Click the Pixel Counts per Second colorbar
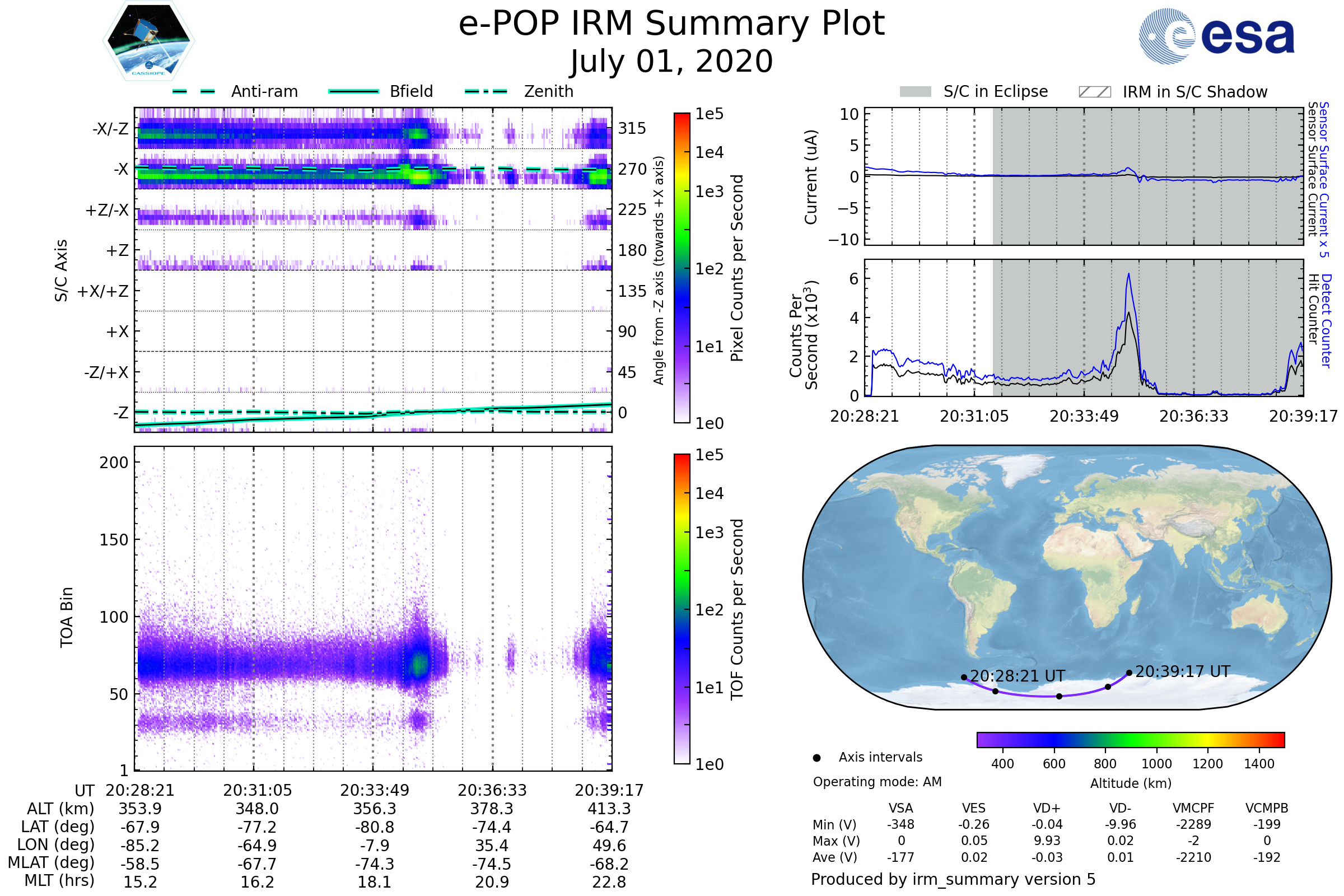 point(682,268)
